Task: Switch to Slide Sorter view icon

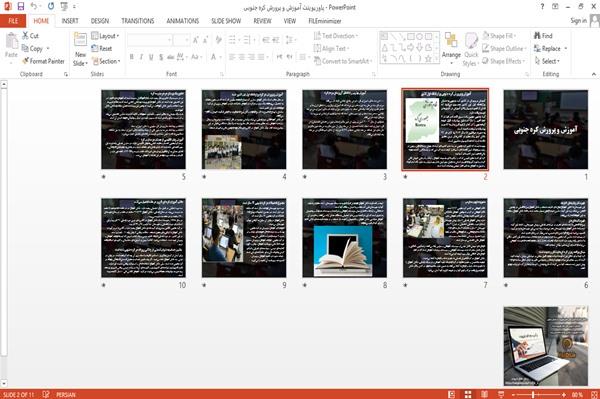Action: 468,394
